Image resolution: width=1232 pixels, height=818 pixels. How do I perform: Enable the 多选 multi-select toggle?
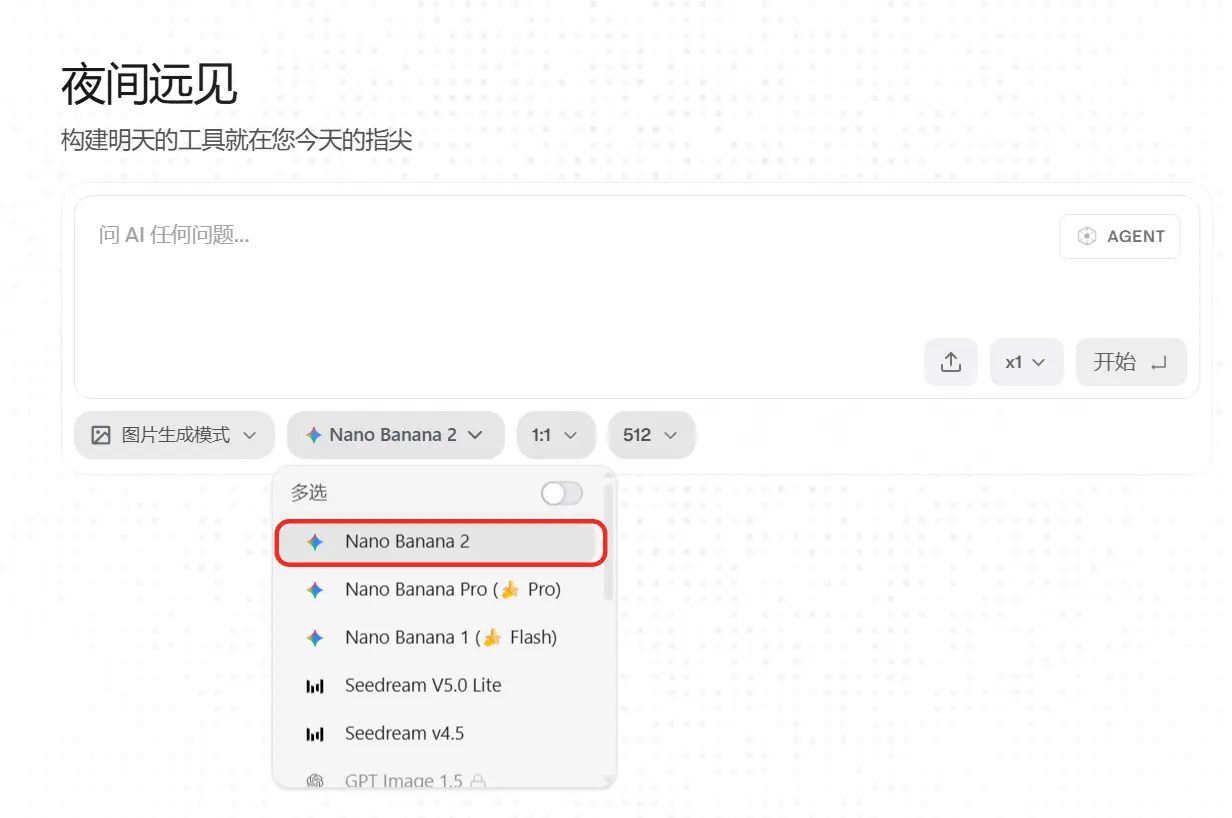pyautogui.click(x=561, y=493)
